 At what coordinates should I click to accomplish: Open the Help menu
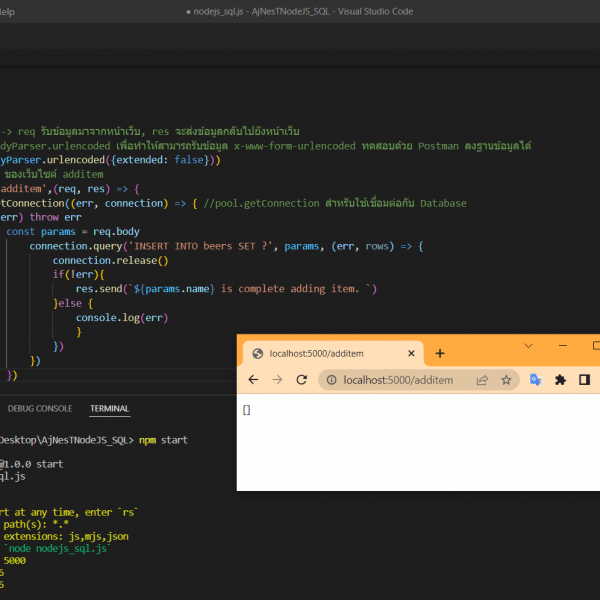(x=6, y=11)
